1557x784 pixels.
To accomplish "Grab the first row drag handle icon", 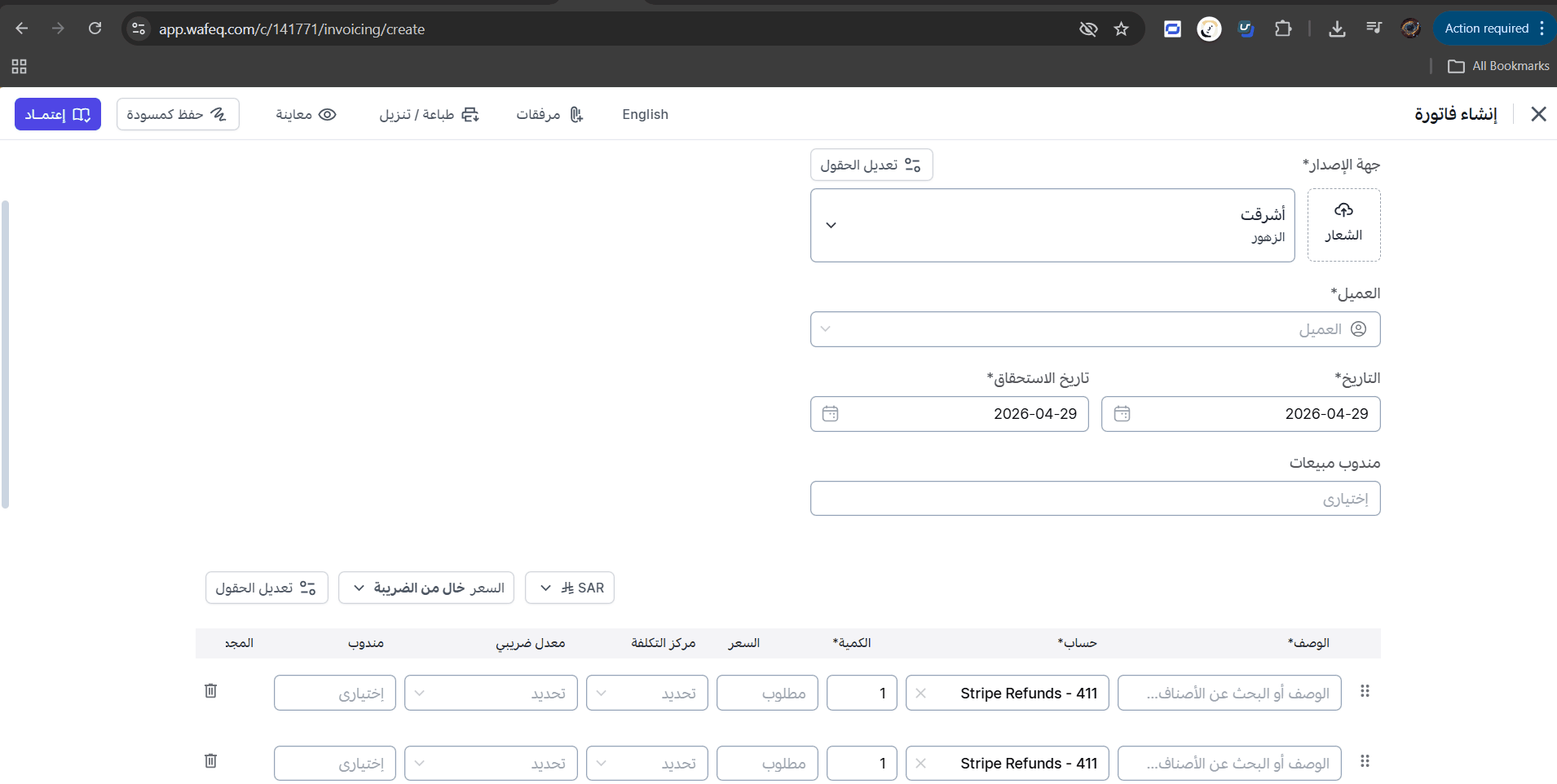I will pos(1365,692).
